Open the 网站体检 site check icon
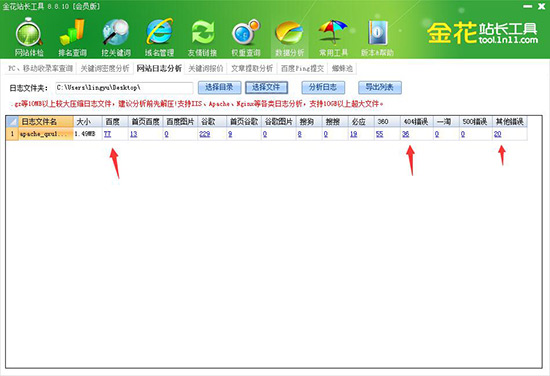 click(x=29, y=38)
